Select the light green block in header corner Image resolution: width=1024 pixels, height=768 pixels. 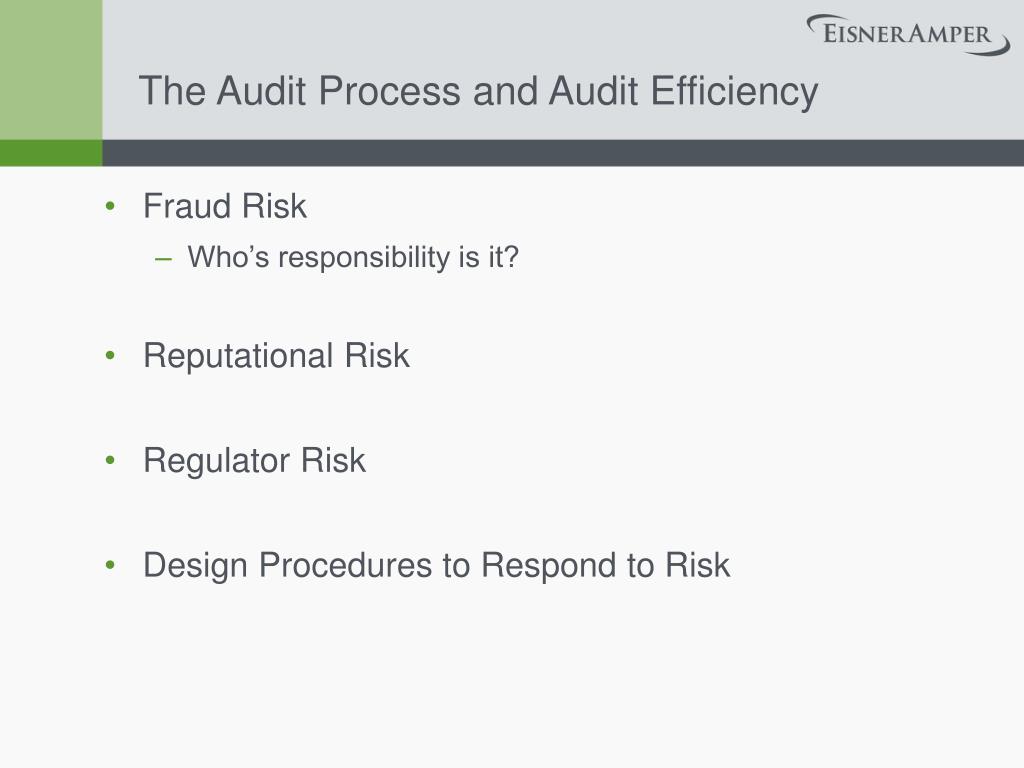pos(51,69)
